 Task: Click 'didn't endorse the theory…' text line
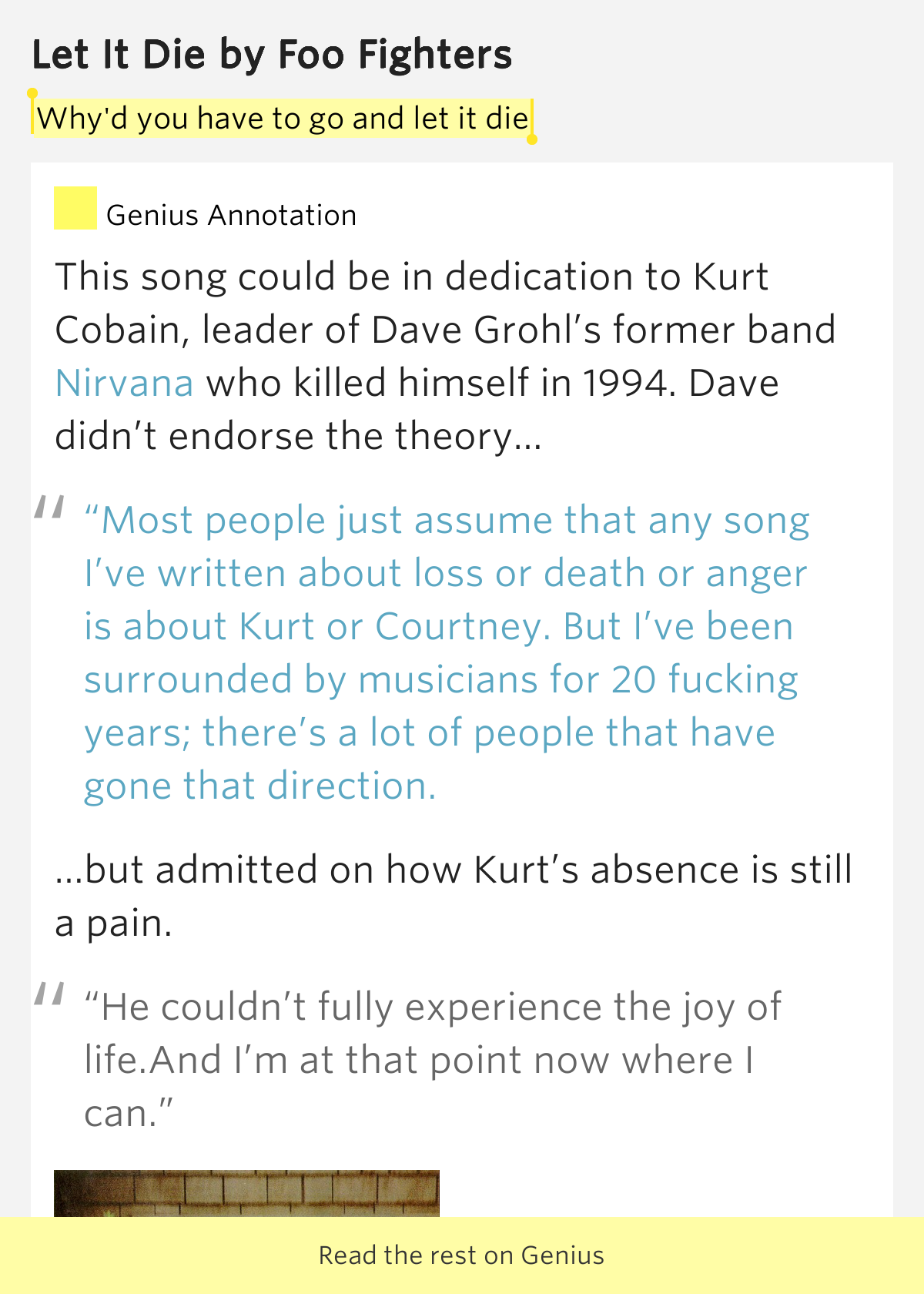(x=299, y=436)
